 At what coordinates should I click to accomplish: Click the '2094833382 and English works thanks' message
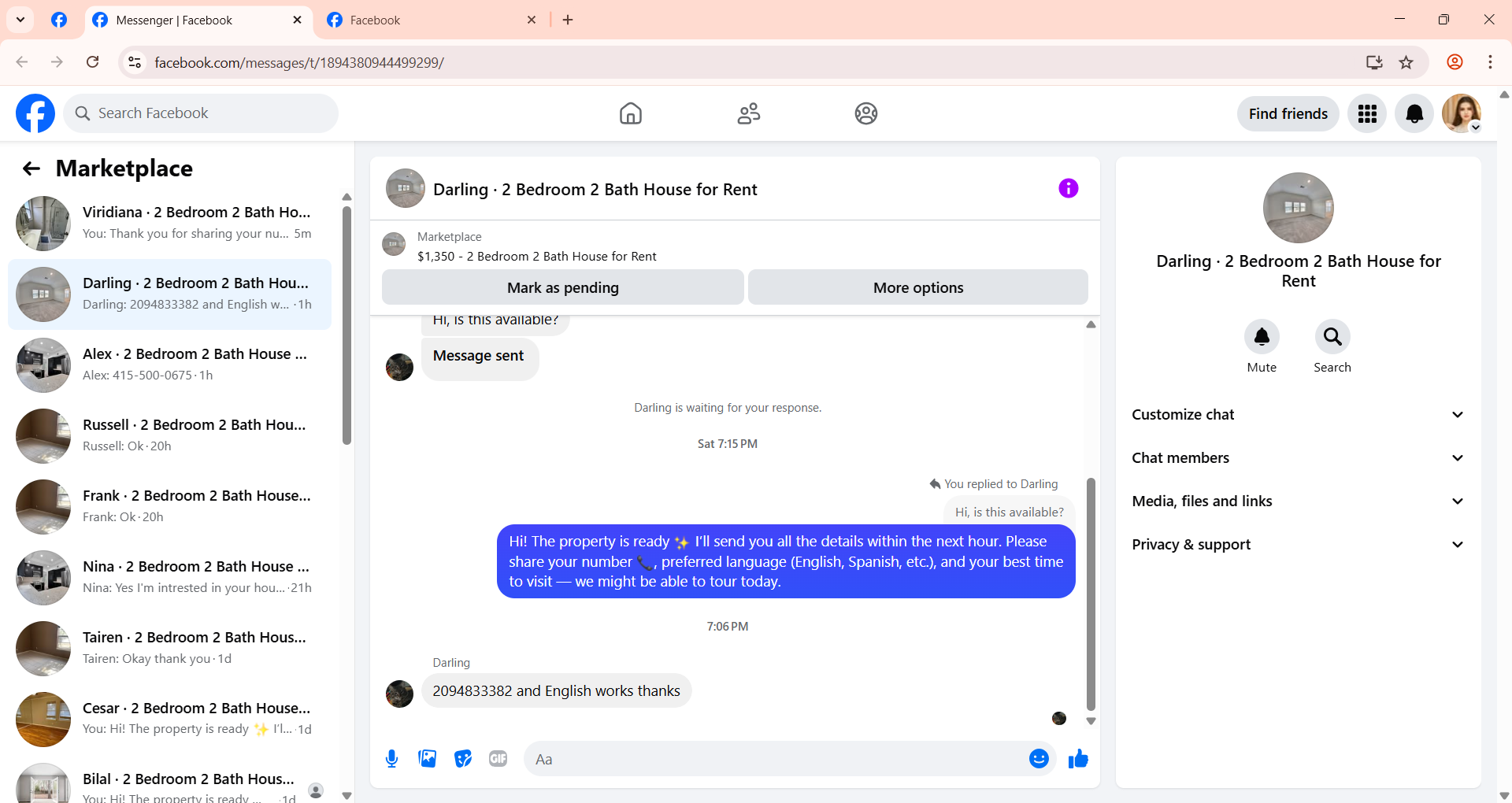tap(556, 691)
